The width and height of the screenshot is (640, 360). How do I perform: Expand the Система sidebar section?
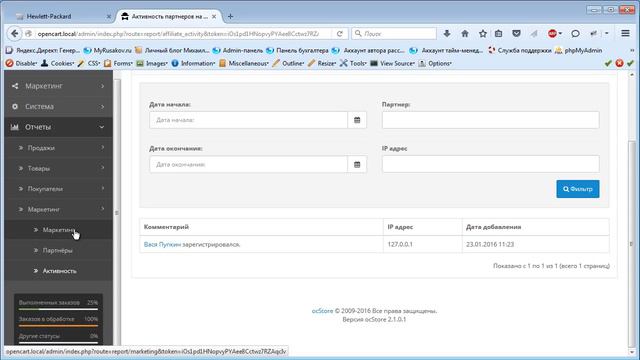(x=58, y=107)
